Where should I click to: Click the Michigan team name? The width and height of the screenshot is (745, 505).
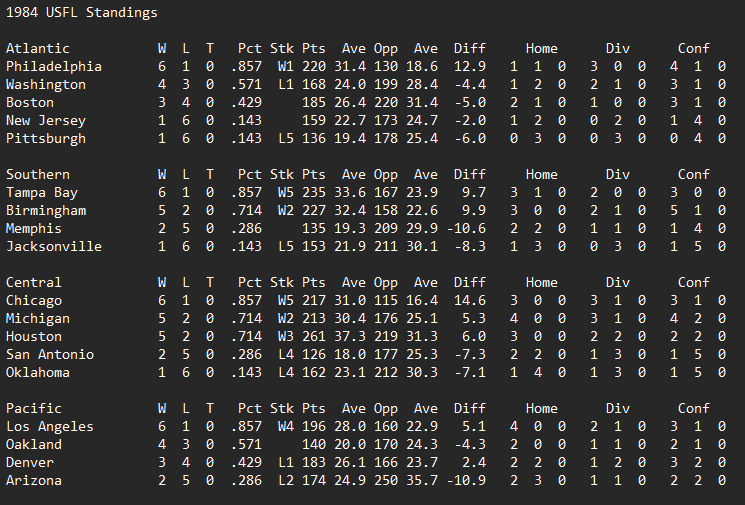pyautogui.click(x=37, y=319)
